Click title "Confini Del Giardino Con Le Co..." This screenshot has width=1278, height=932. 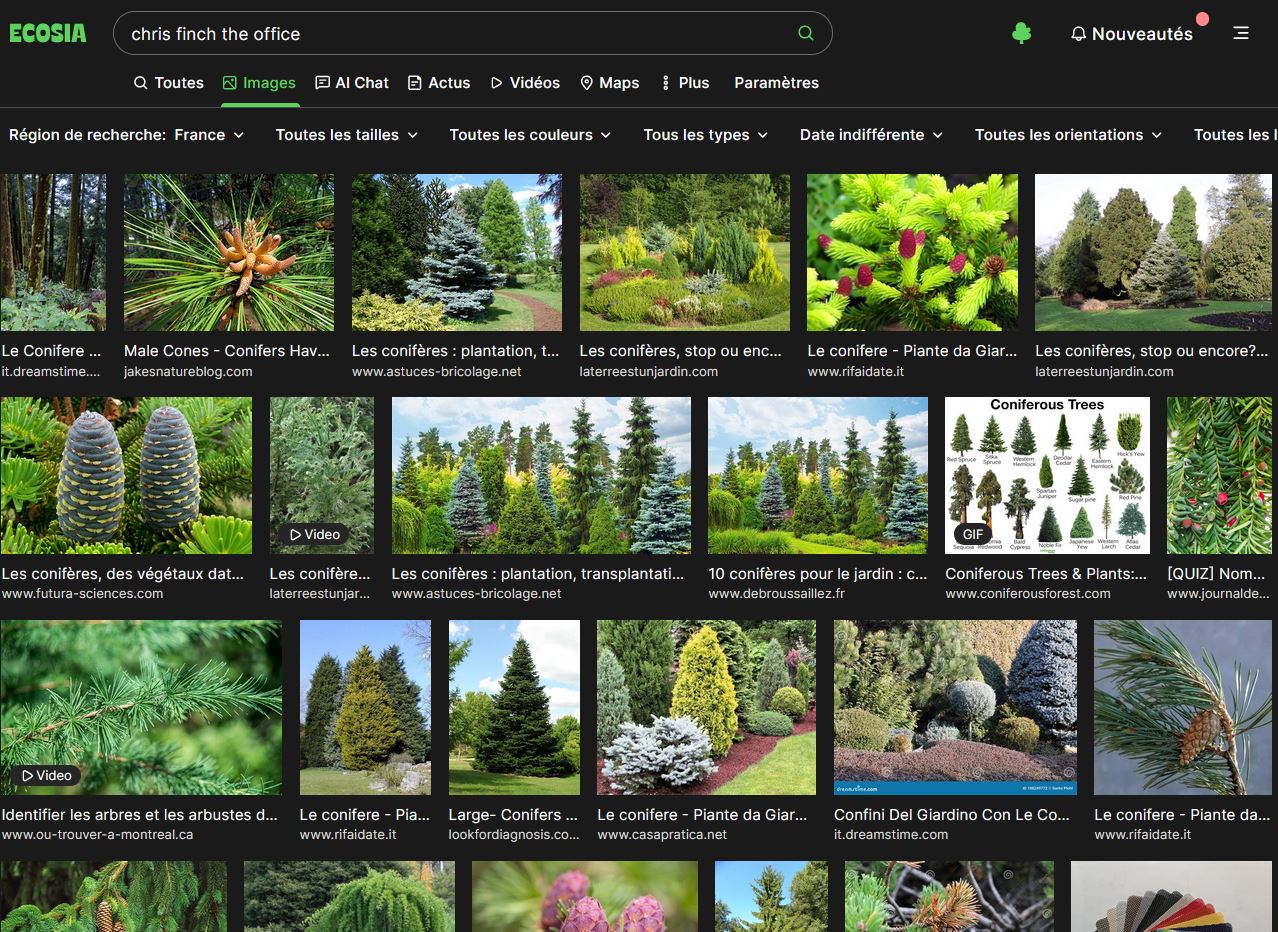(x=952, y=815)
